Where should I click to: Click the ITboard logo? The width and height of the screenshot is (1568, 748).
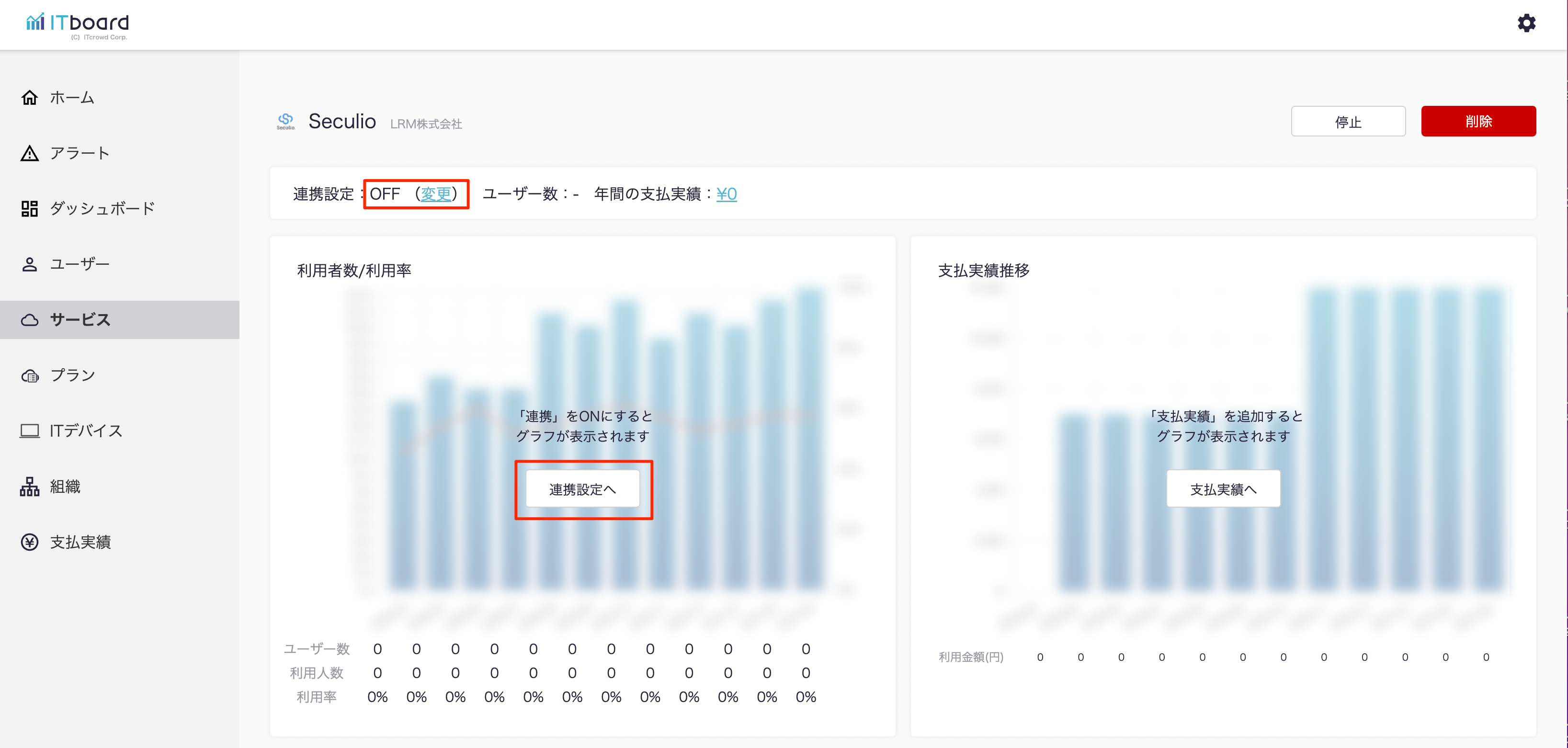78,24
